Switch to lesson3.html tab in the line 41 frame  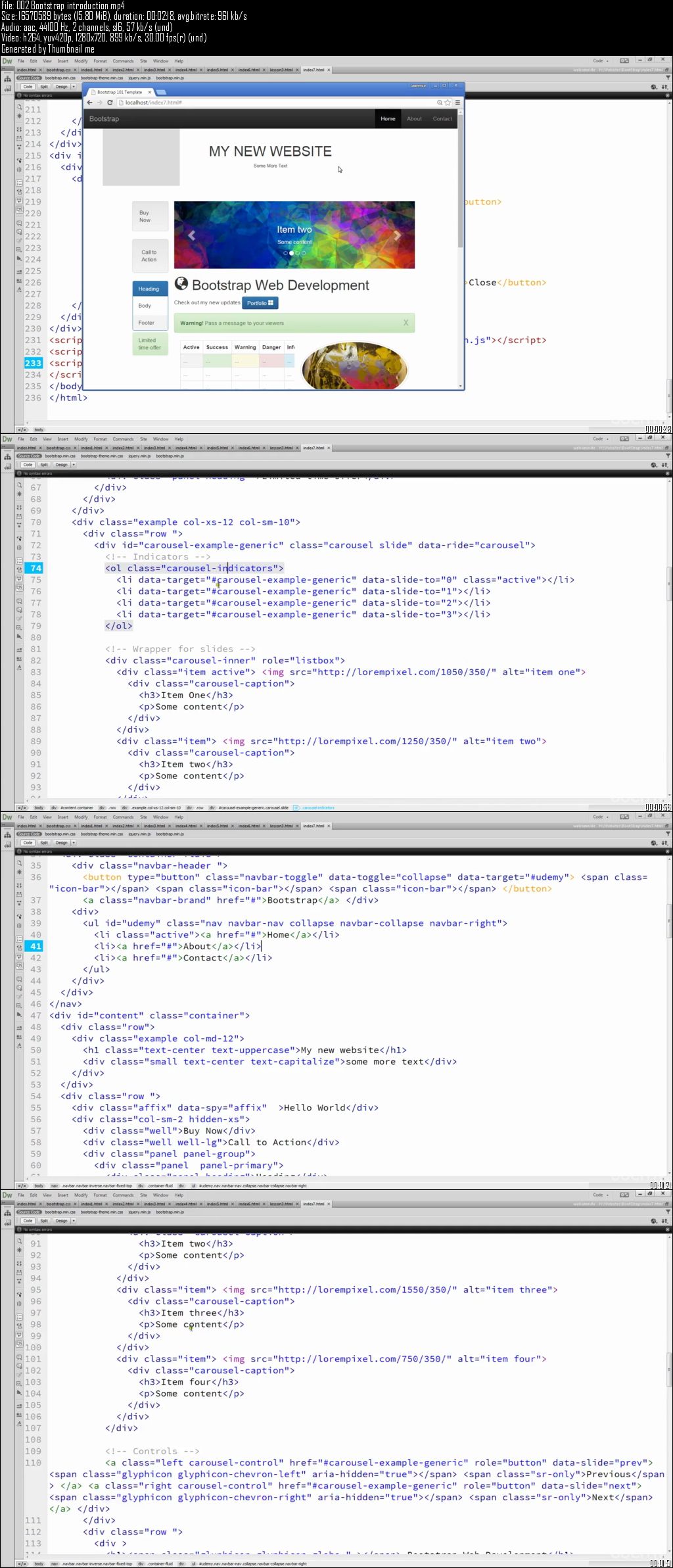281,826
